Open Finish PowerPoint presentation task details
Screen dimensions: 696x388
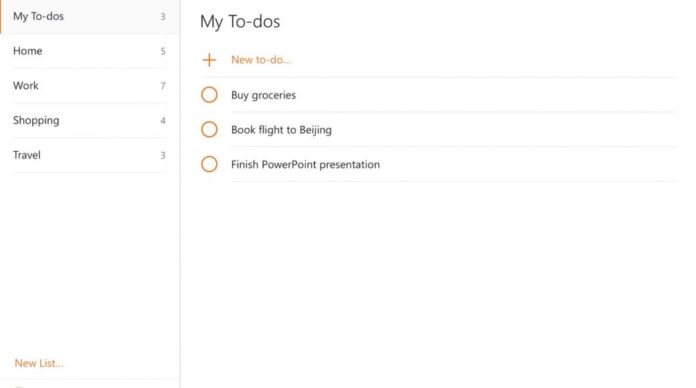click(305, 164)
